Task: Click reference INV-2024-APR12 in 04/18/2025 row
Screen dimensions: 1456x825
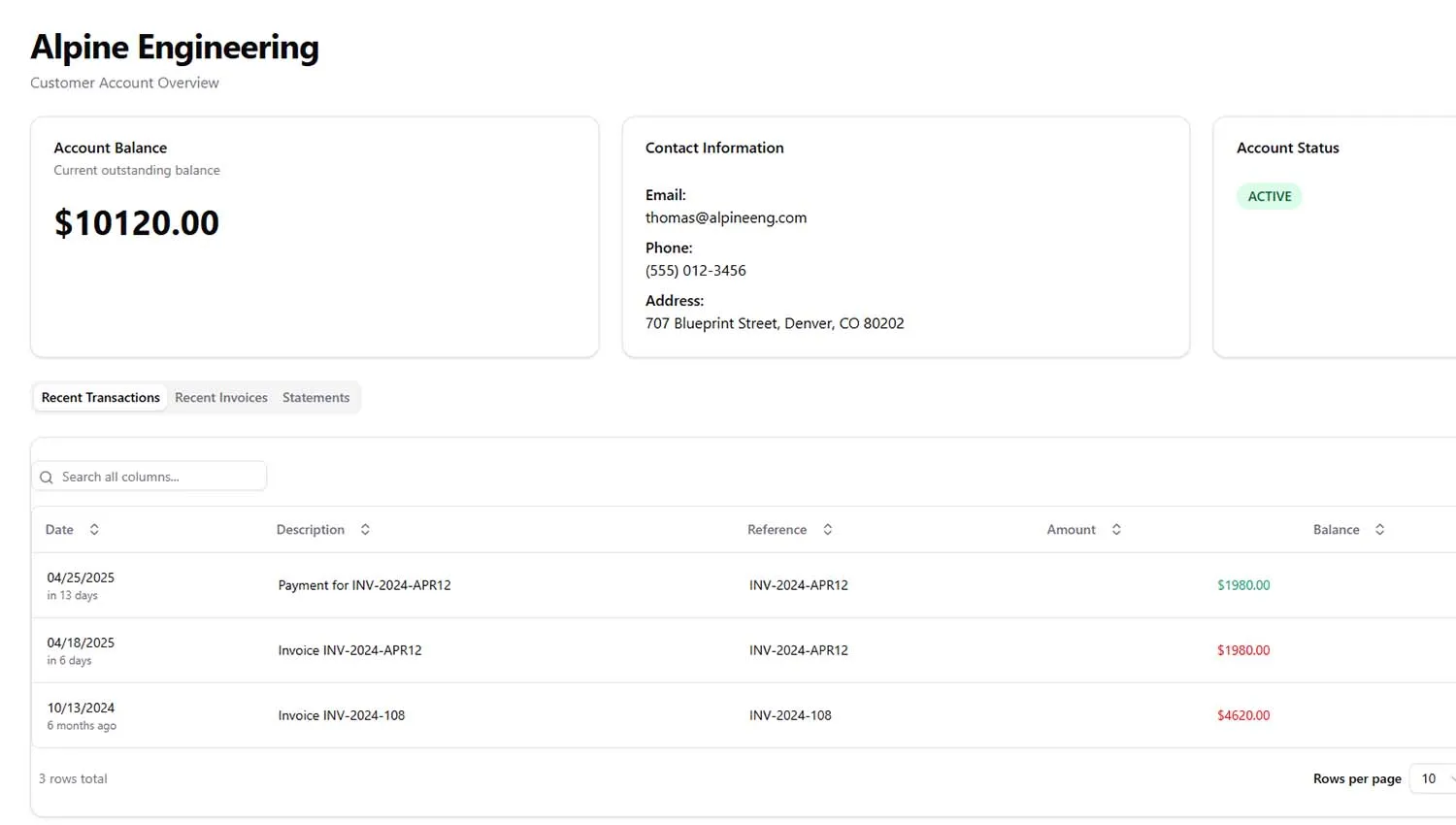Action: [x=799, y=650]
